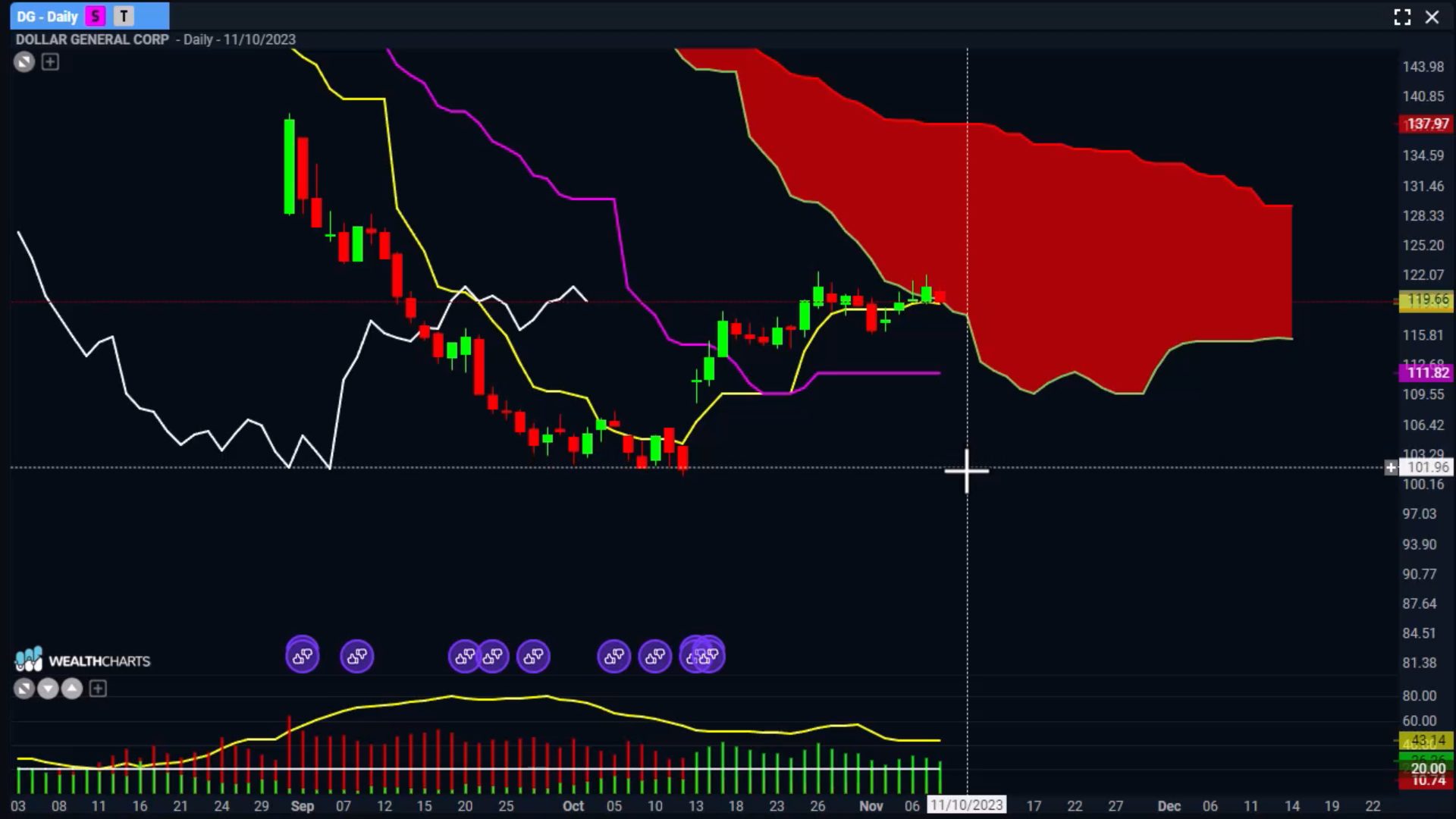Click the 125.20 price axis label
The height and width of the screenshot is (819, 1456).
point(1423,245)
